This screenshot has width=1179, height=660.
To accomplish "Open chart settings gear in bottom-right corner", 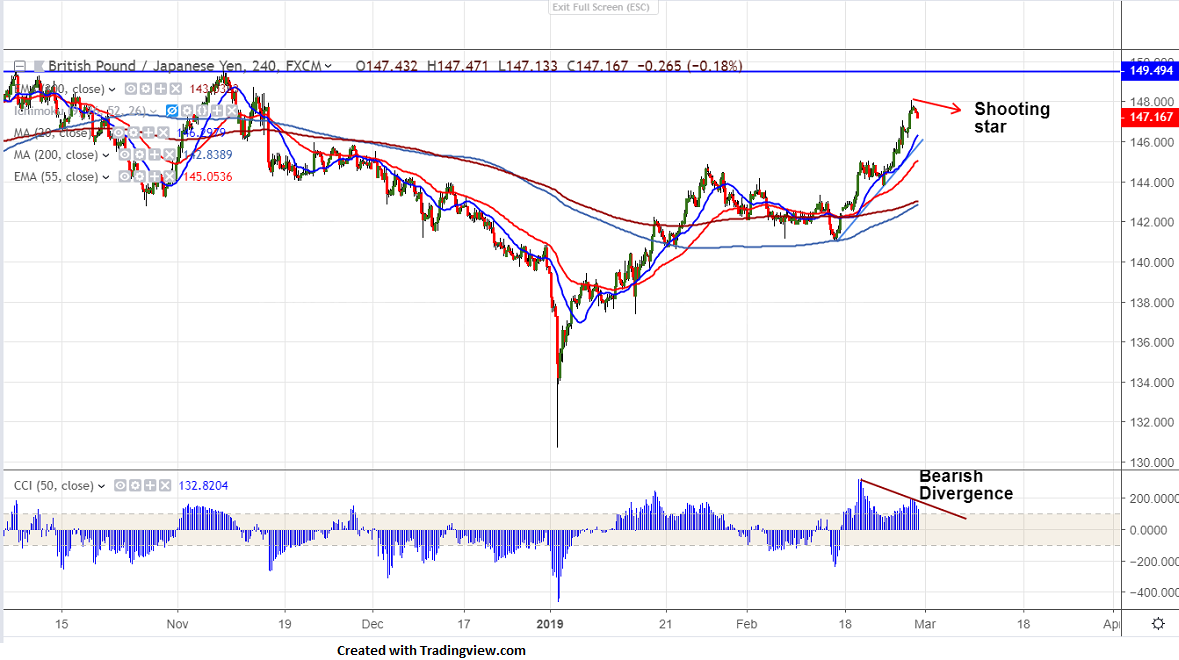I will click(1158, 623).
